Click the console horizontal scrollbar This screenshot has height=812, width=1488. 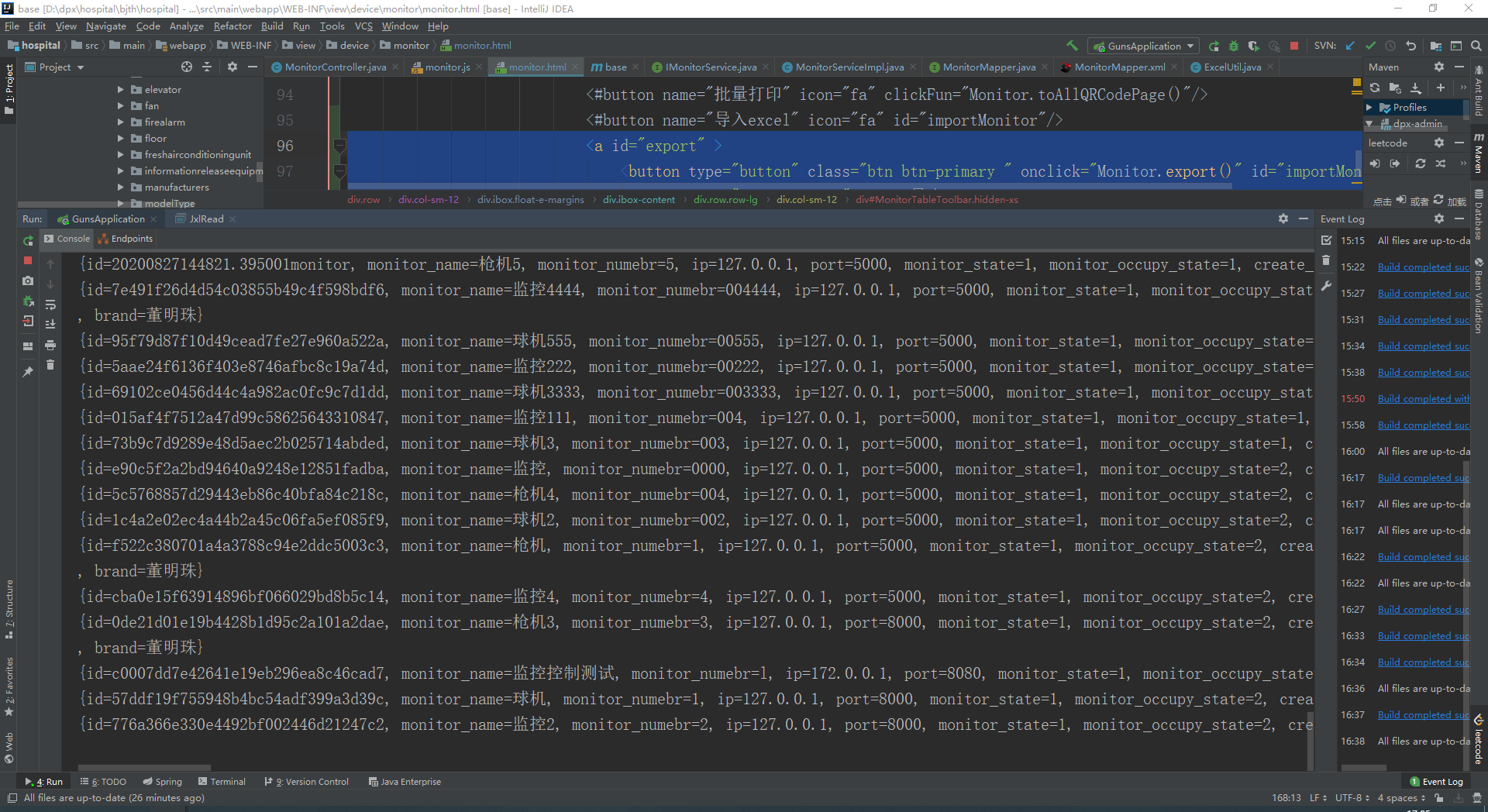pos(144,768)
